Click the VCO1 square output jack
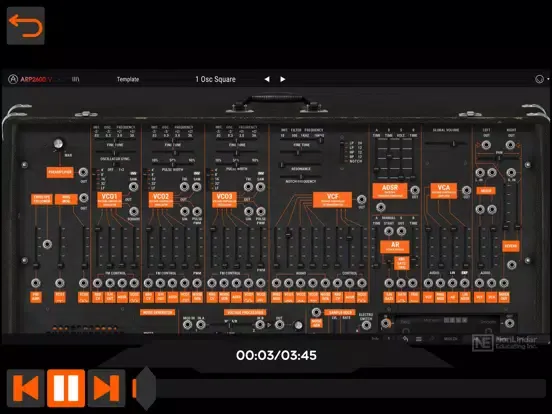552x414 pixels. (x=133, y=211)
